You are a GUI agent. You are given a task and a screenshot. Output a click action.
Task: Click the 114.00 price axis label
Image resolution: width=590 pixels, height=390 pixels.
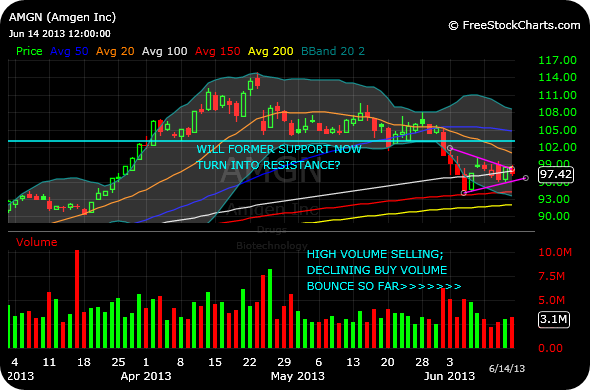558,77
